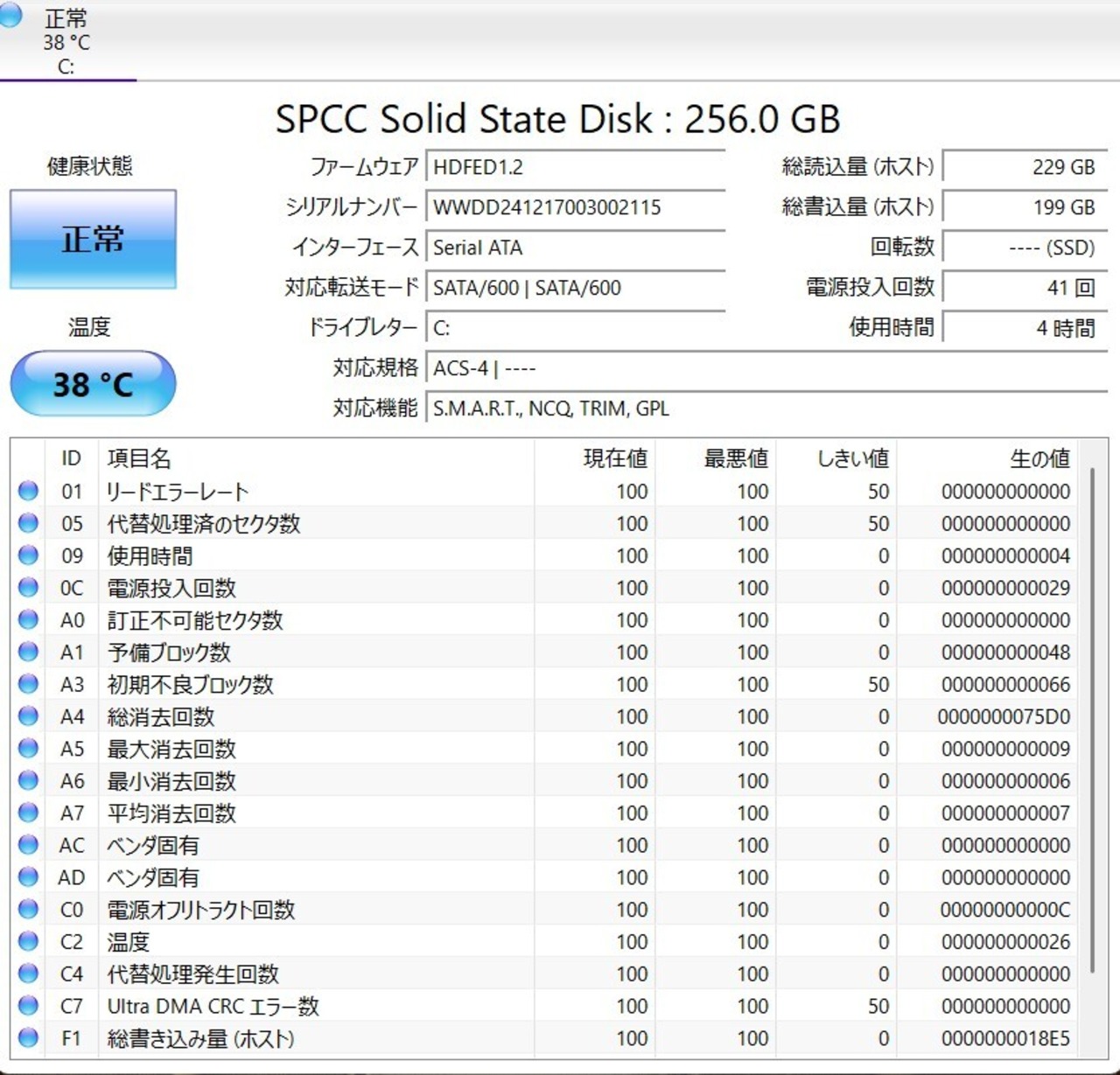The image size is (1120, 1075).
Task: Click the status circle next to 使用時間 row
Action: (28, 555)
